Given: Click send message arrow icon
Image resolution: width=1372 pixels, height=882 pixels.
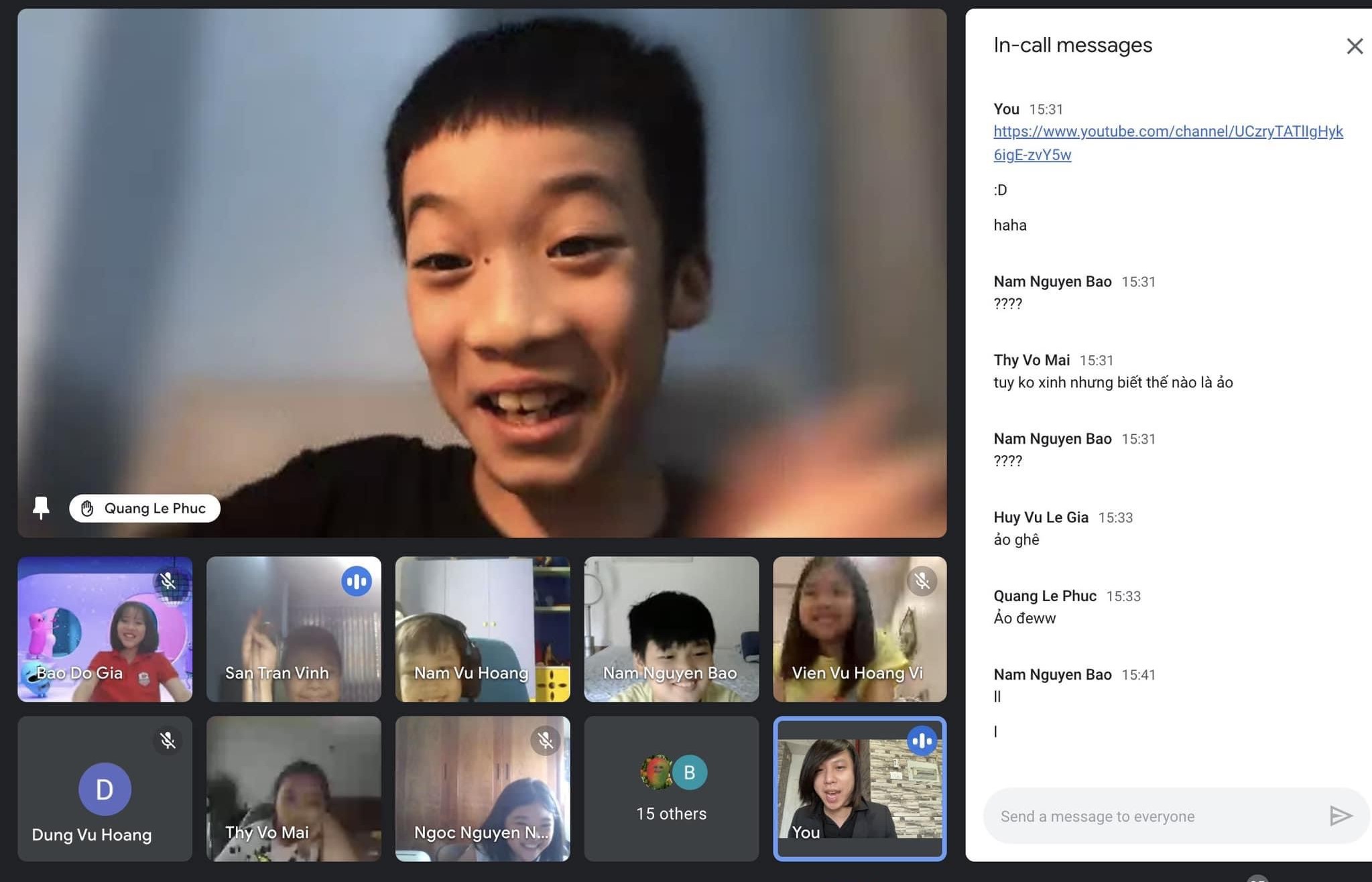Looking at the screenshot, I should tap(1340, 816).
